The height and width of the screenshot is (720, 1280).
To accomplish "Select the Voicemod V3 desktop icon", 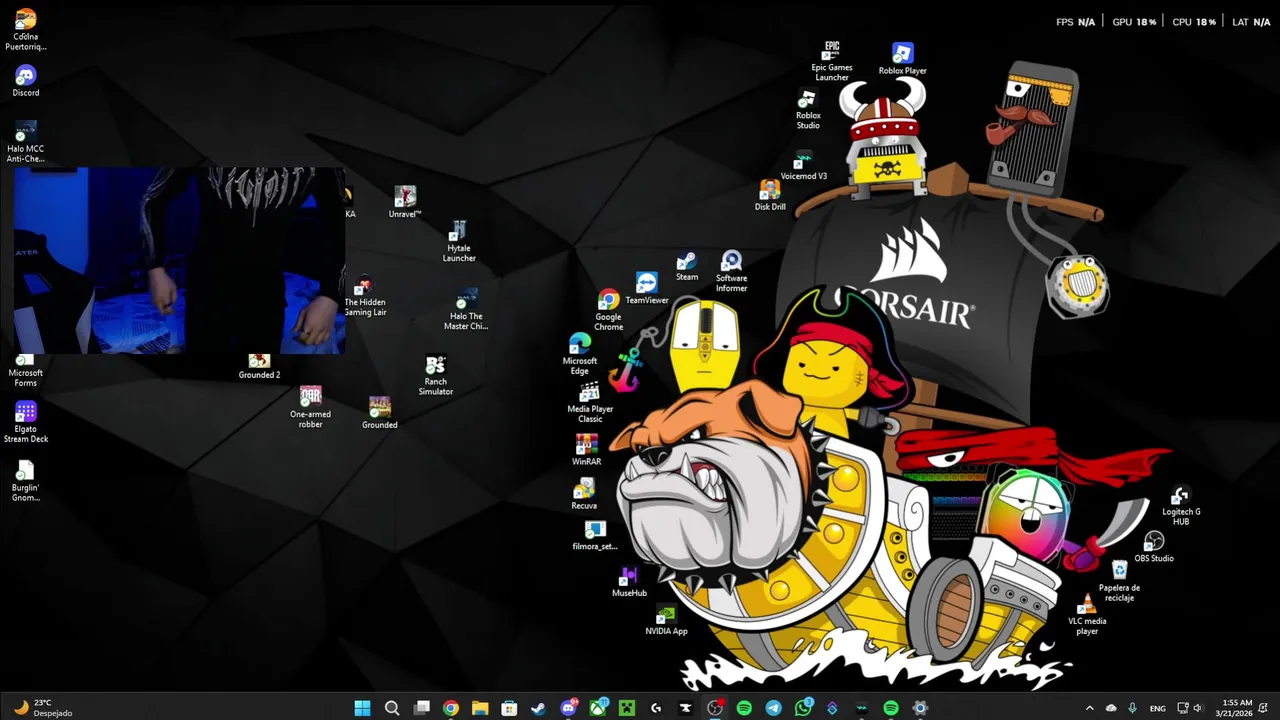I will (x=804, y=166).
